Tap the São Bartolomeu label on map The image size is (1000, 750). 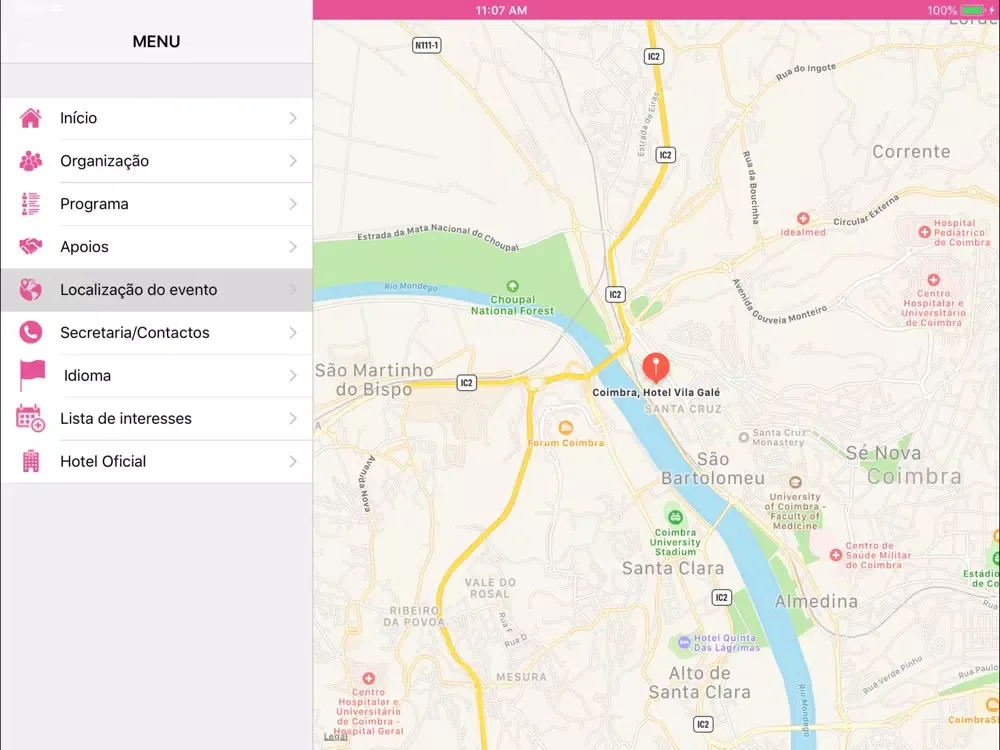point(712,468)
